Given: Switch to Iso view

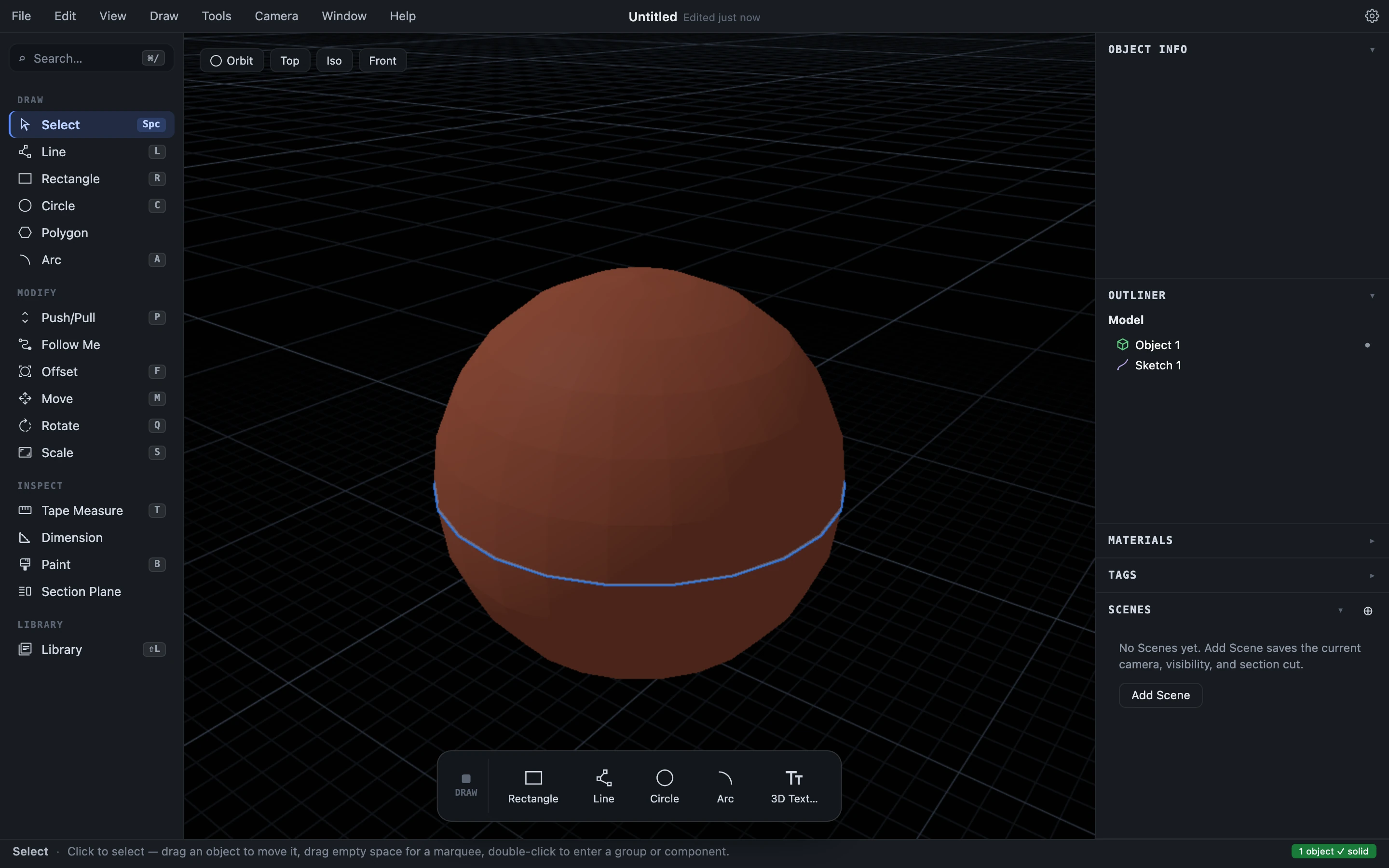Looking at the screenshot, I should [x=334, y=61].
